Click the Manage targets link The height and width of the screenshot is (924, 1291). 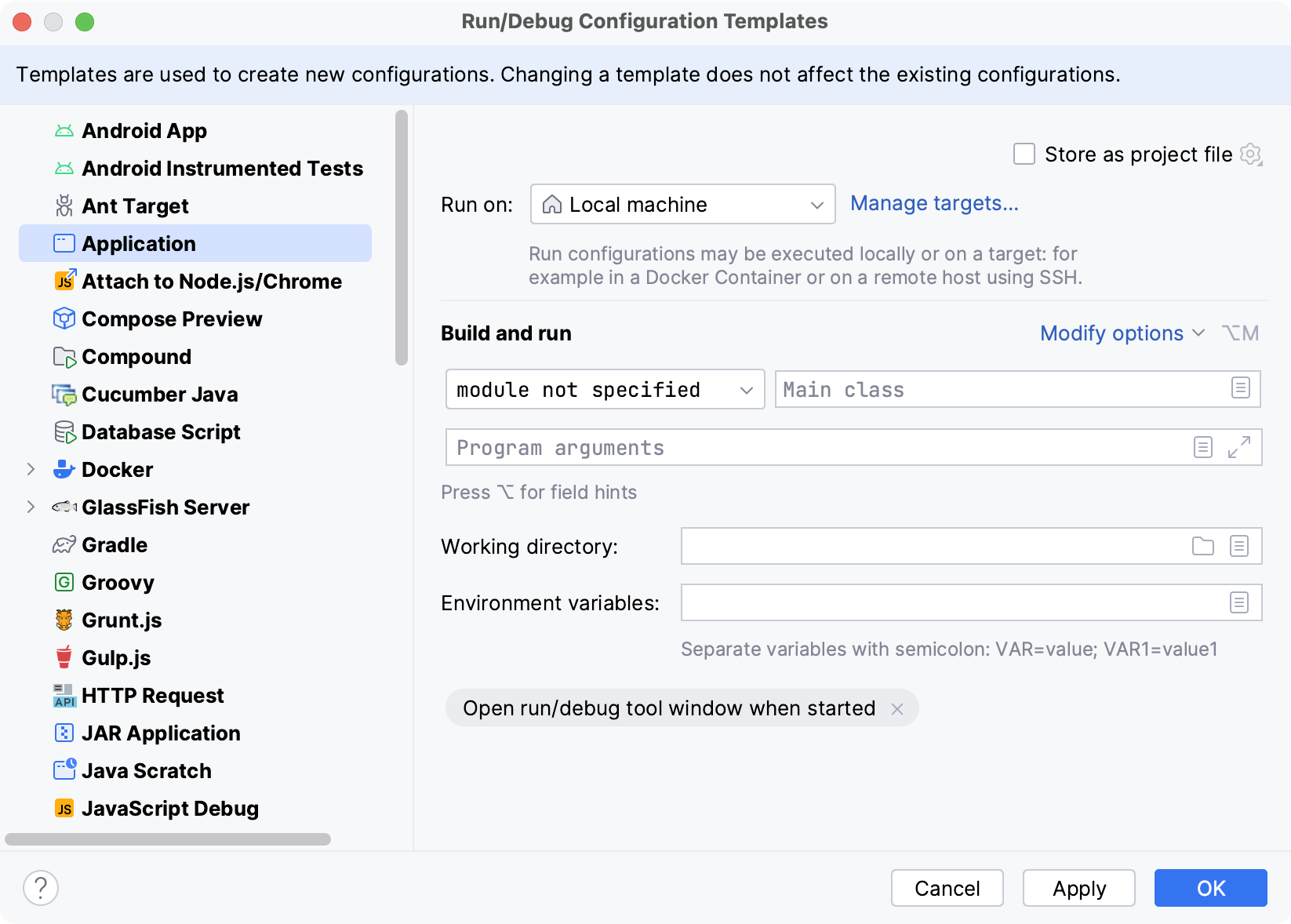coord(934,204)
